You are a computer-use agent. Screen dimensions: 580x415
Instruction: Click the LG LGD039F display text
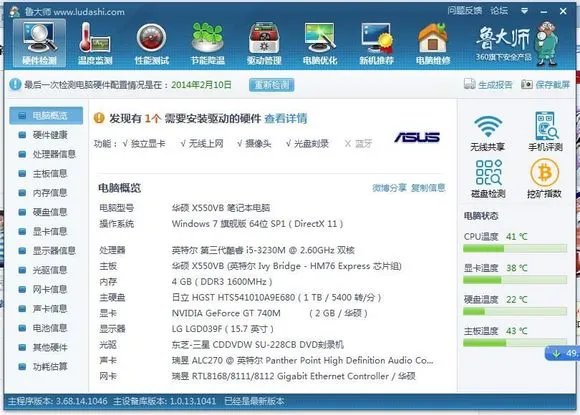223,329
